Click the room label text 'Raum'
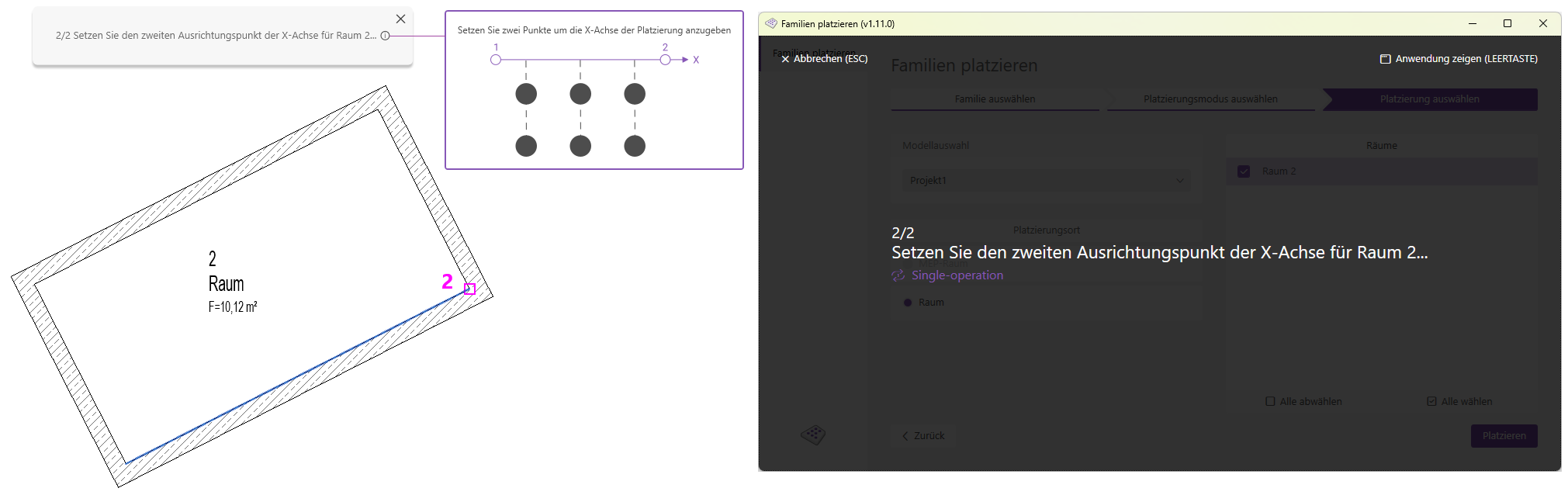Viewport: 1568px width, 495px height. point(226,284)
